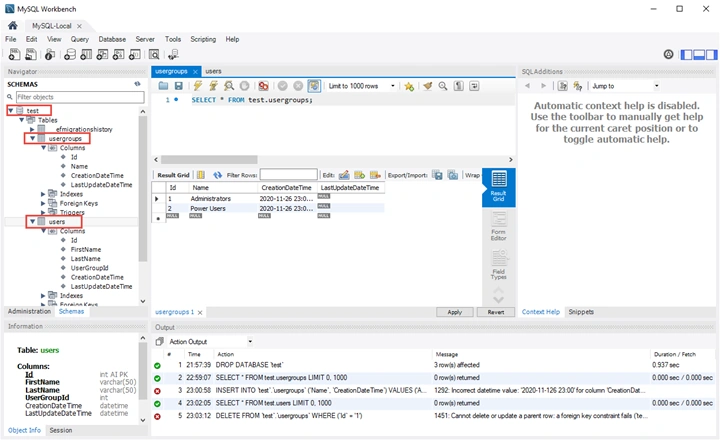The image size is (720, 440).
Task: Collapse the test schema node
Action: coord(11,111)
